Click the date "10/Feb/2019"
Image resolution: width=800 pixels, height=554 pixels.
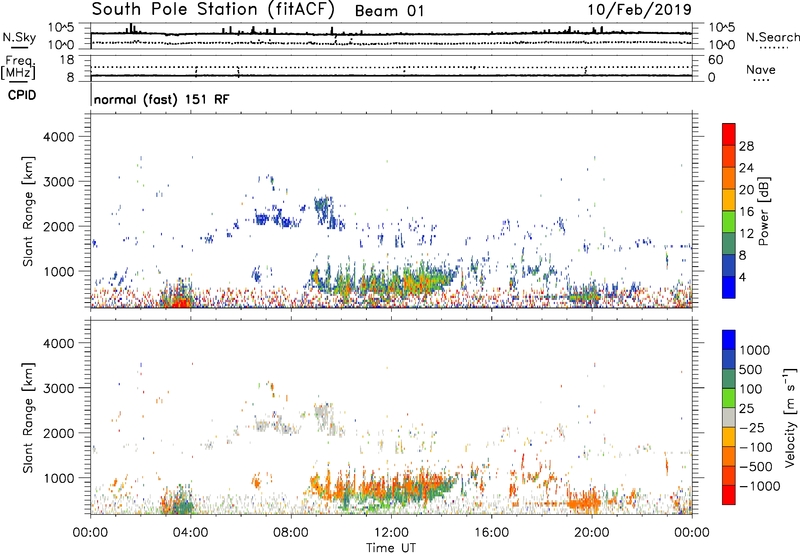(x=640, y=9)
